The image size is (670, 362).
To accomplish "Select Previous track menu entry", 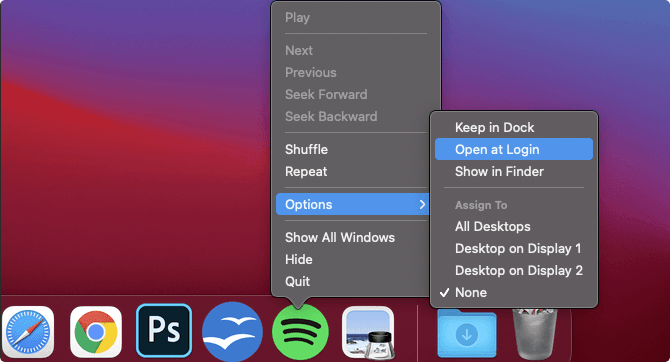I will coord(356,73).
